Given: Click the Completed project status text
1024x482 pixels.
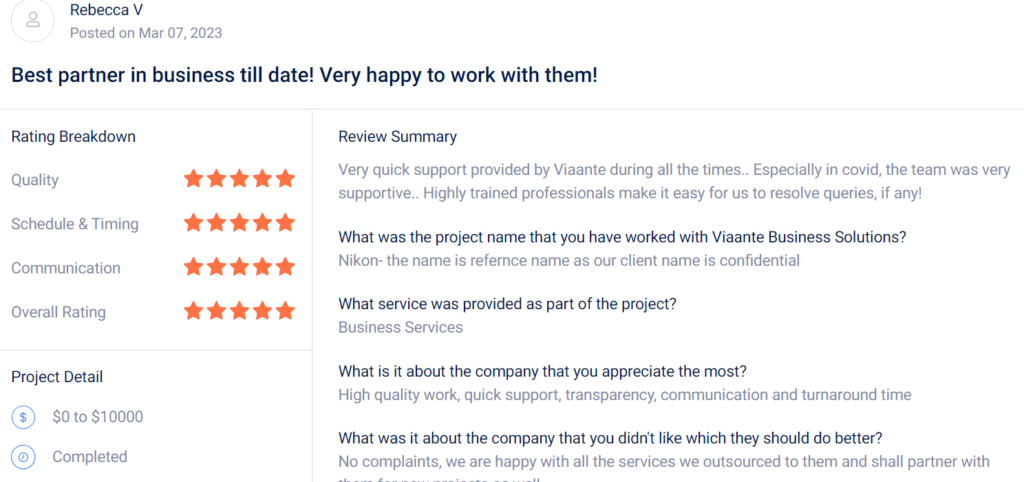Looking at the screenshot, I should pos(90,457).
